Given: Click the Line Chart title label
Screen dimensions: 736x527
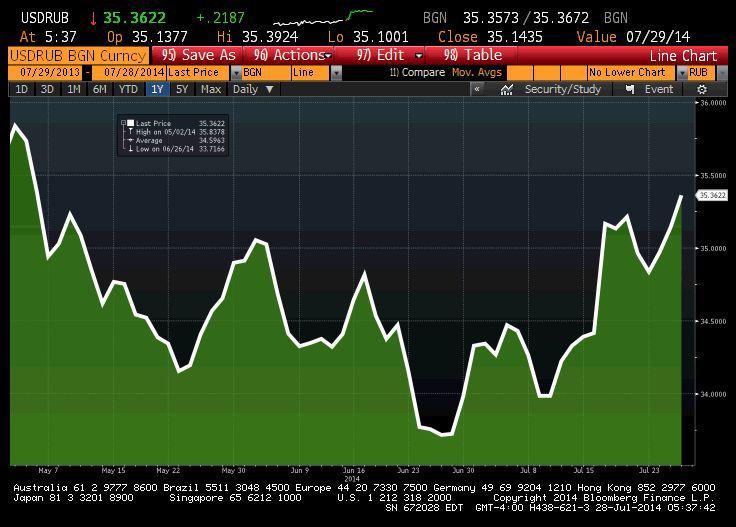Looking at the screenshot, I should [683, 56].
